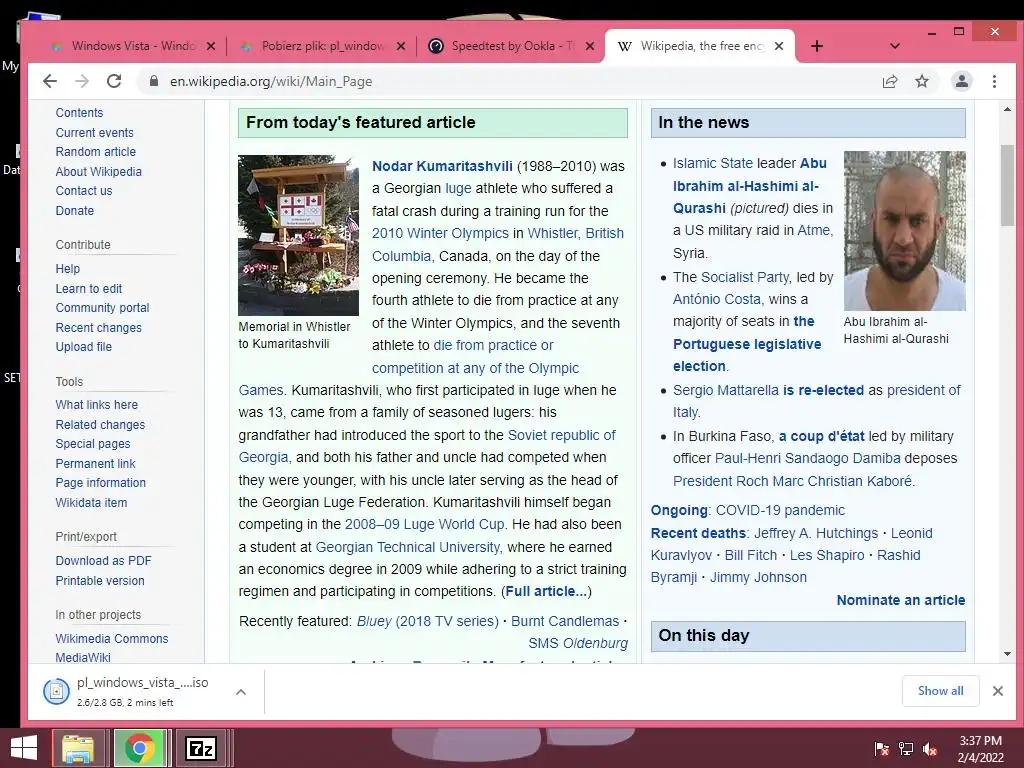Viewport: 1024px width, 768px height.
Task: View site info via the lock icon
Action: [x=153, y=81]
